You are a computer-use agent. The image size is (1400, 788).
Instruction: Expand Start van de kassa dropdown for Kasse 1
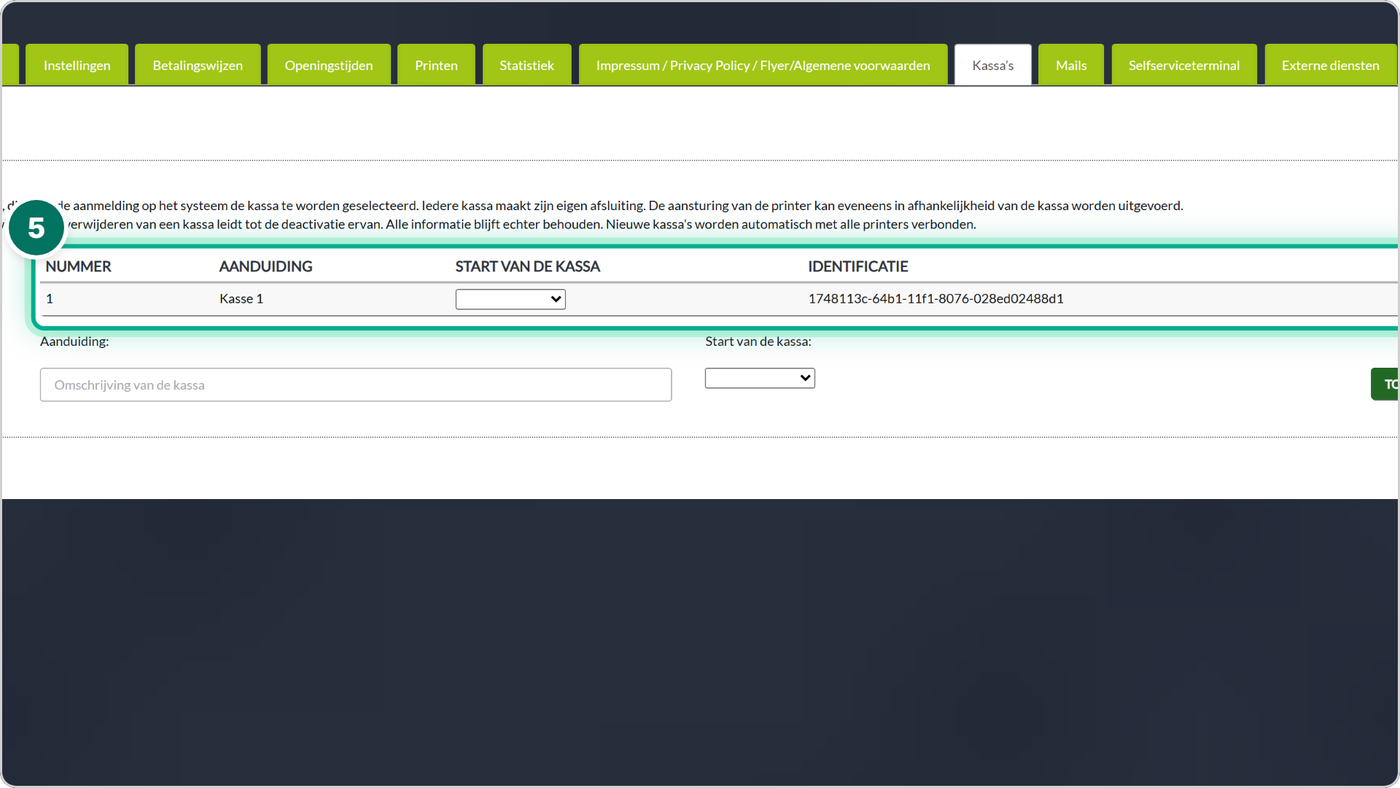pyautogui.click(x=510, y=299)
